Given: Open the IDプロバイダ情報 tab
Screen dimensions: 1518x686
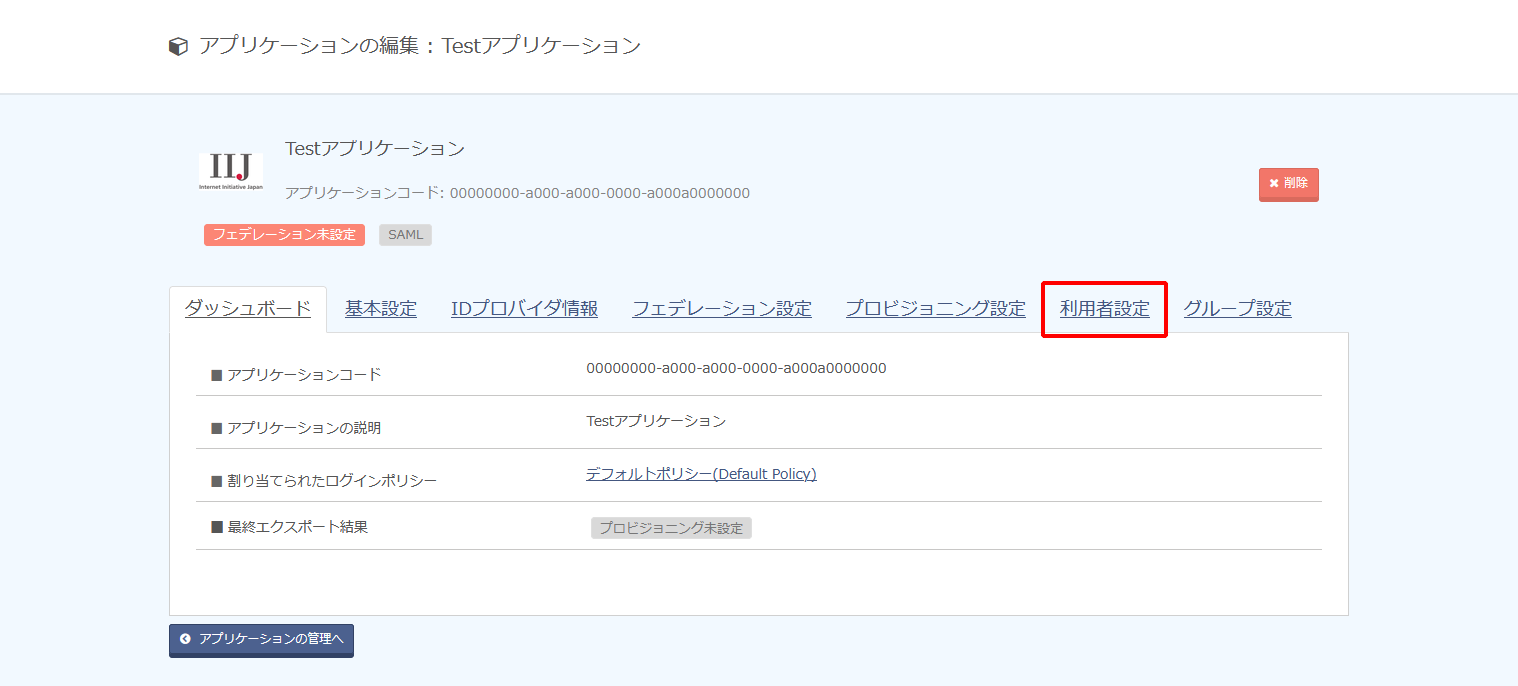Looking at the screenshot, I should click(x=524, y=309).
